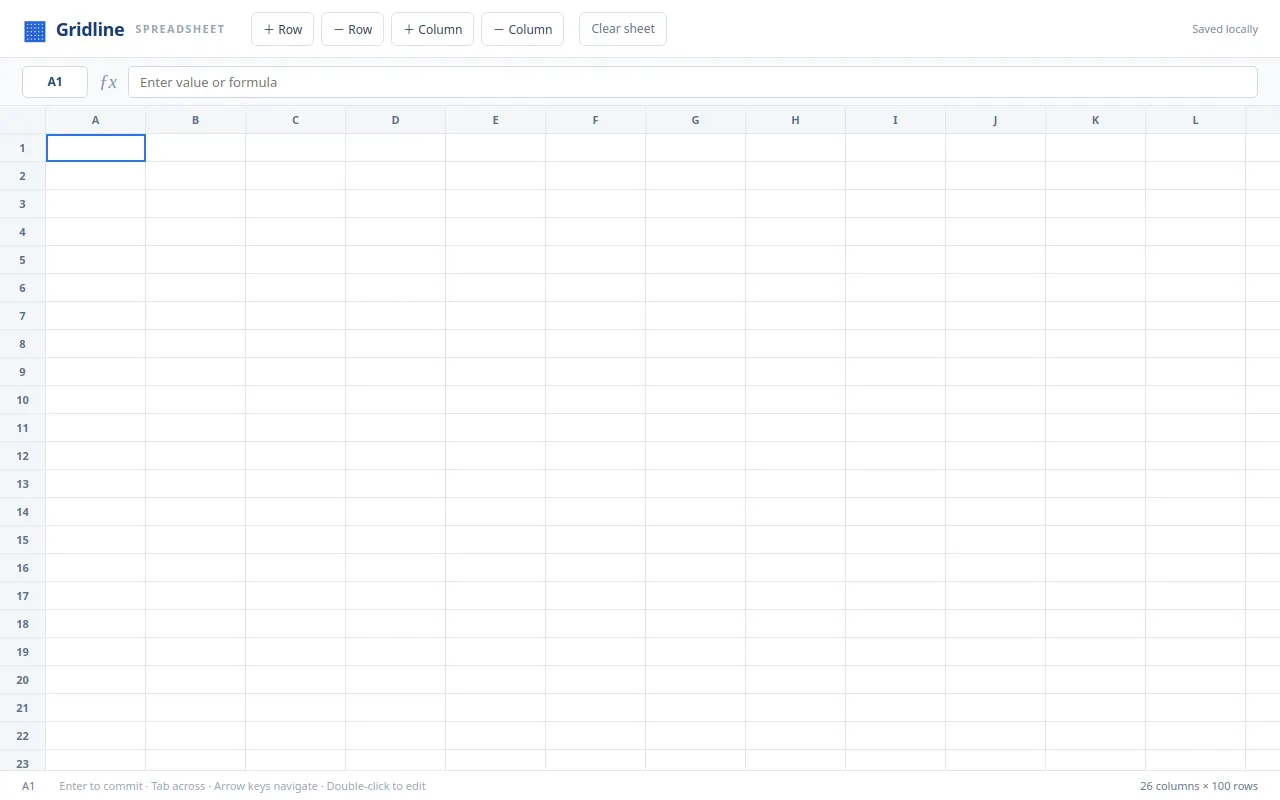1280x800 pixels.
Task: Select row 12 header
Action: click(23, 456)
